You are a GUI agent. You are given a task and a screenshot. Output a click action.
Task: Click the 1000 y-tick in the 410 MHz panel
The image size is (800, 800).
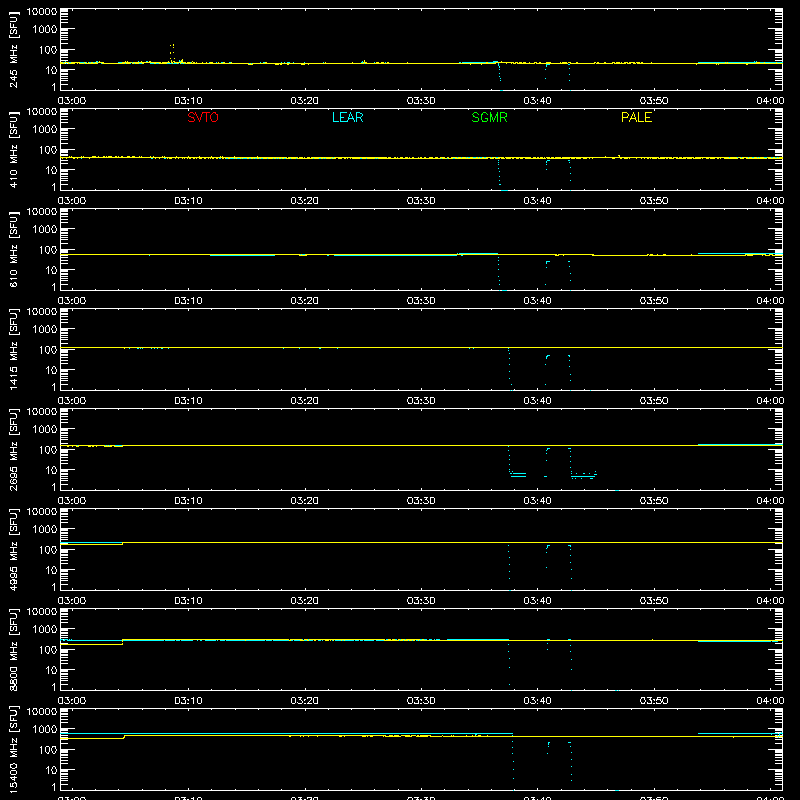point(45,130)
